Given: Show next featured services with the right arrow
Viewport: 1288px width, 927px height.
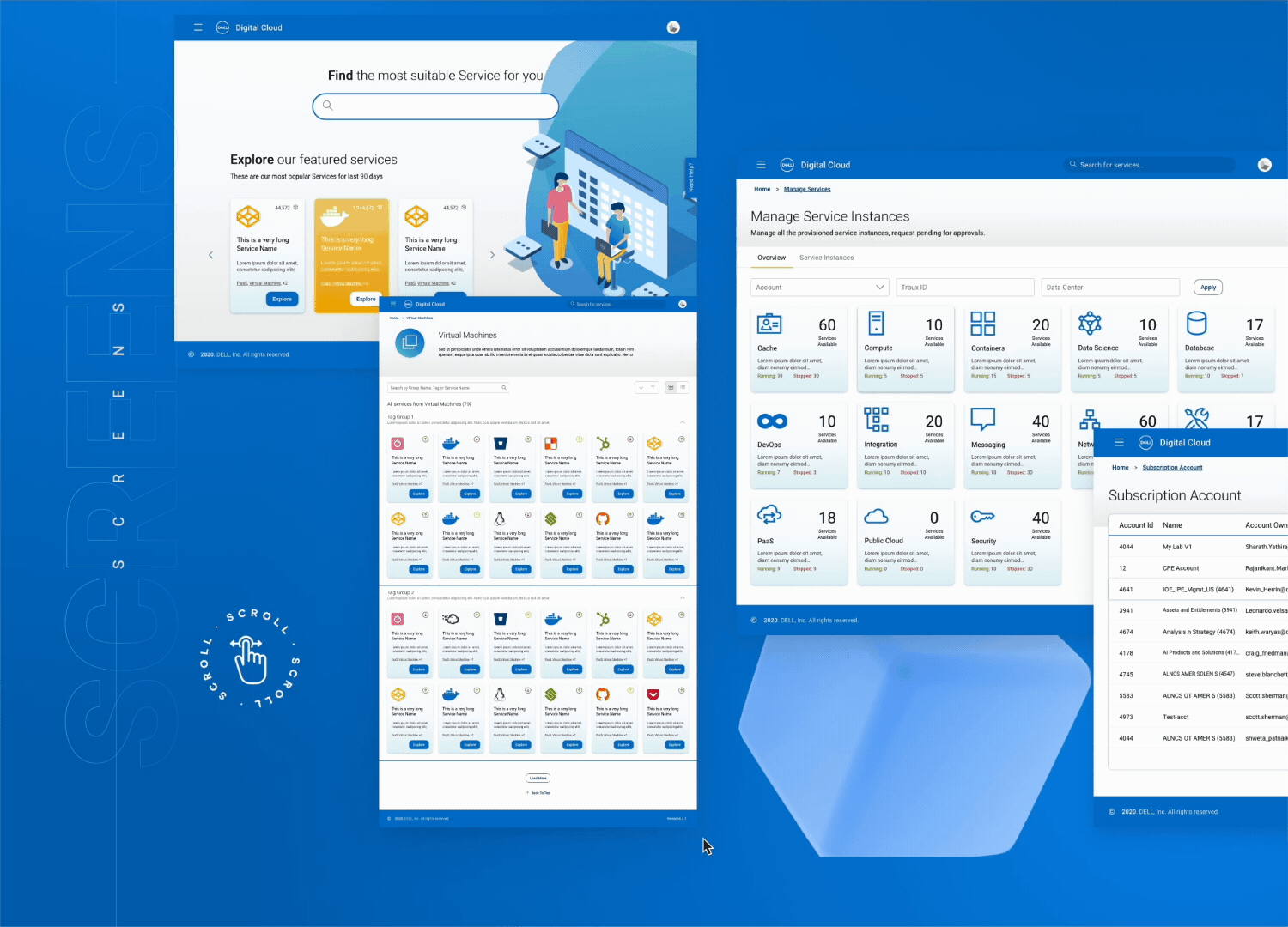Looking at the screenshot, I should (492, 255).
